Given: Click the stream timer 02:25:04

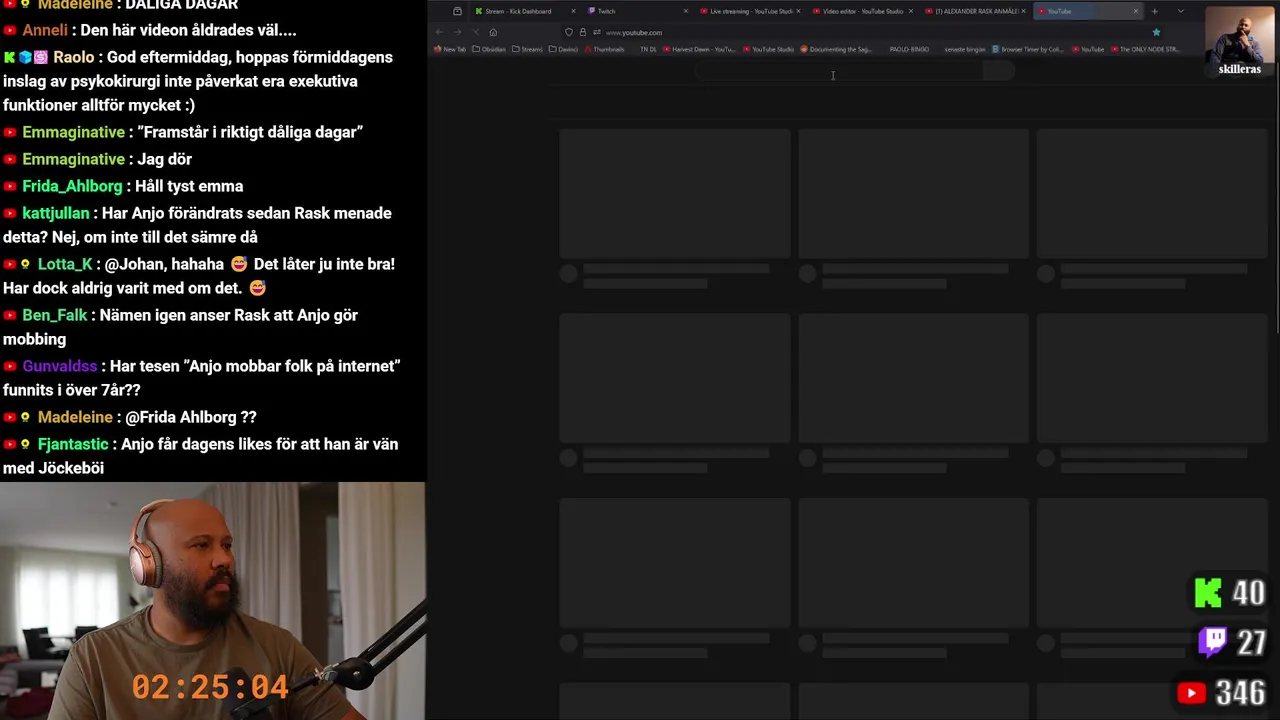Looking at the screenshot, I should pos(210,687).
